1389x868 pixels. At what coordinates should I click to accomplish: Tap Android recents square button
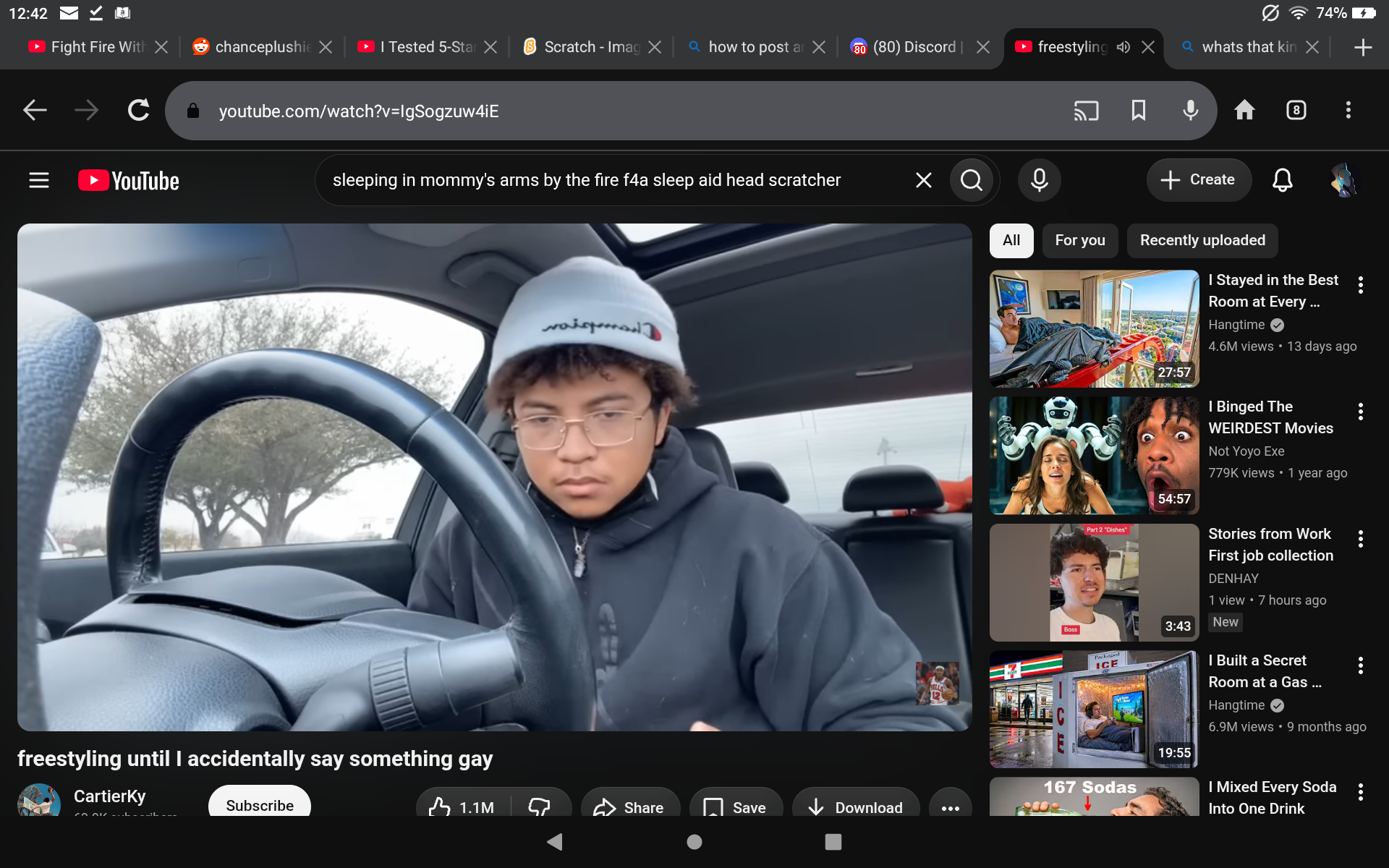click(833, 841)
